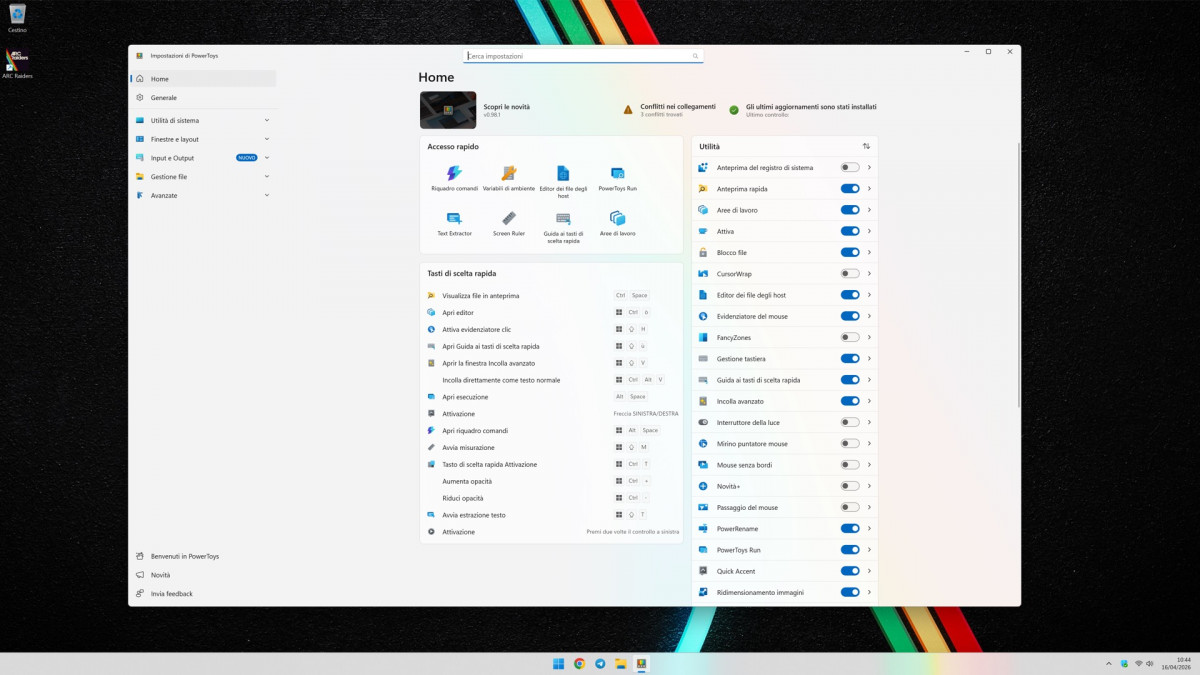1200x675 pixels.
Task: Open Chrome from the taskbar
Action: pyautogui.click(x=579, y=663)
